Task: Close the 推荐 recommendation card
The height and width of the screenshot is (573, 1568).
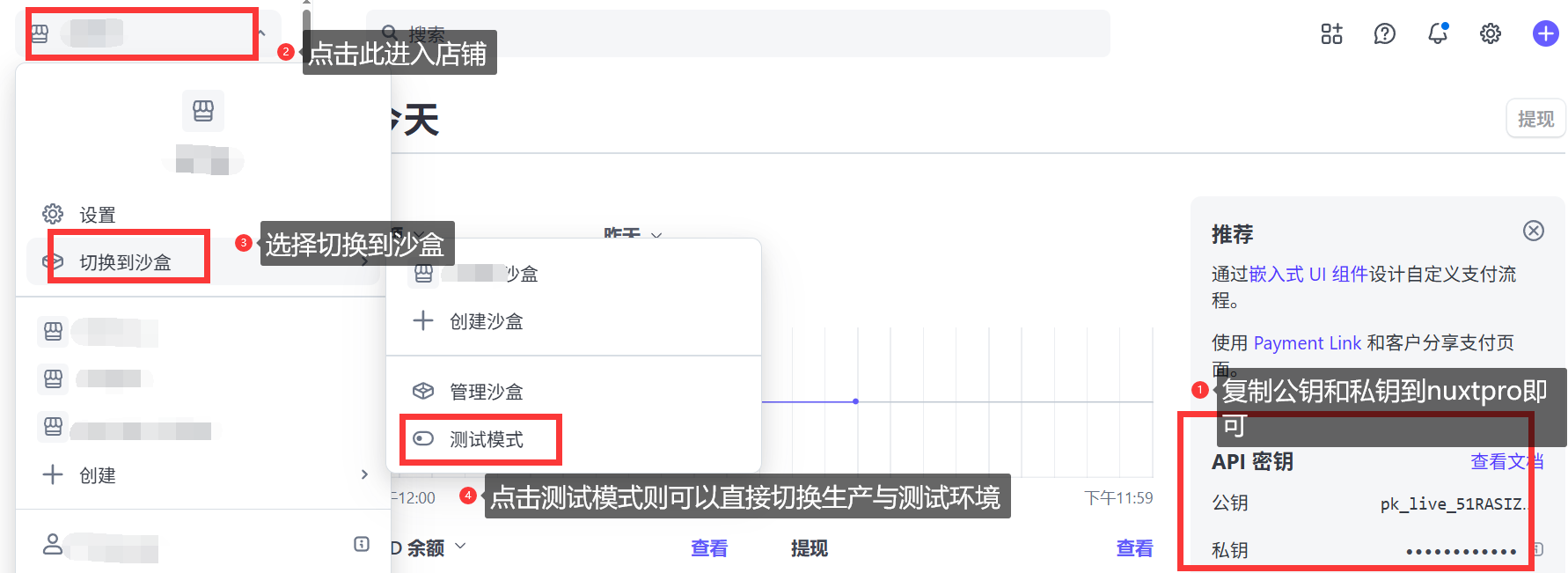Action: coord(1533,231)
